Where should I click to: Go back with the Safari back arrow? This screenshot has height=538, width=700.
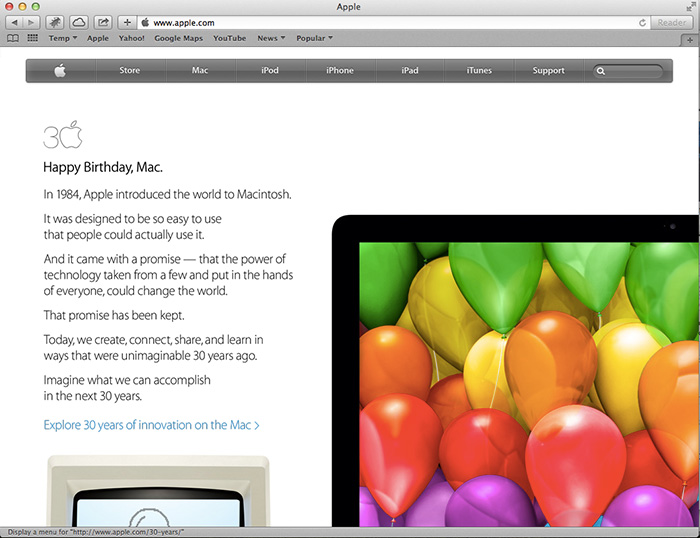pos(14,22)
